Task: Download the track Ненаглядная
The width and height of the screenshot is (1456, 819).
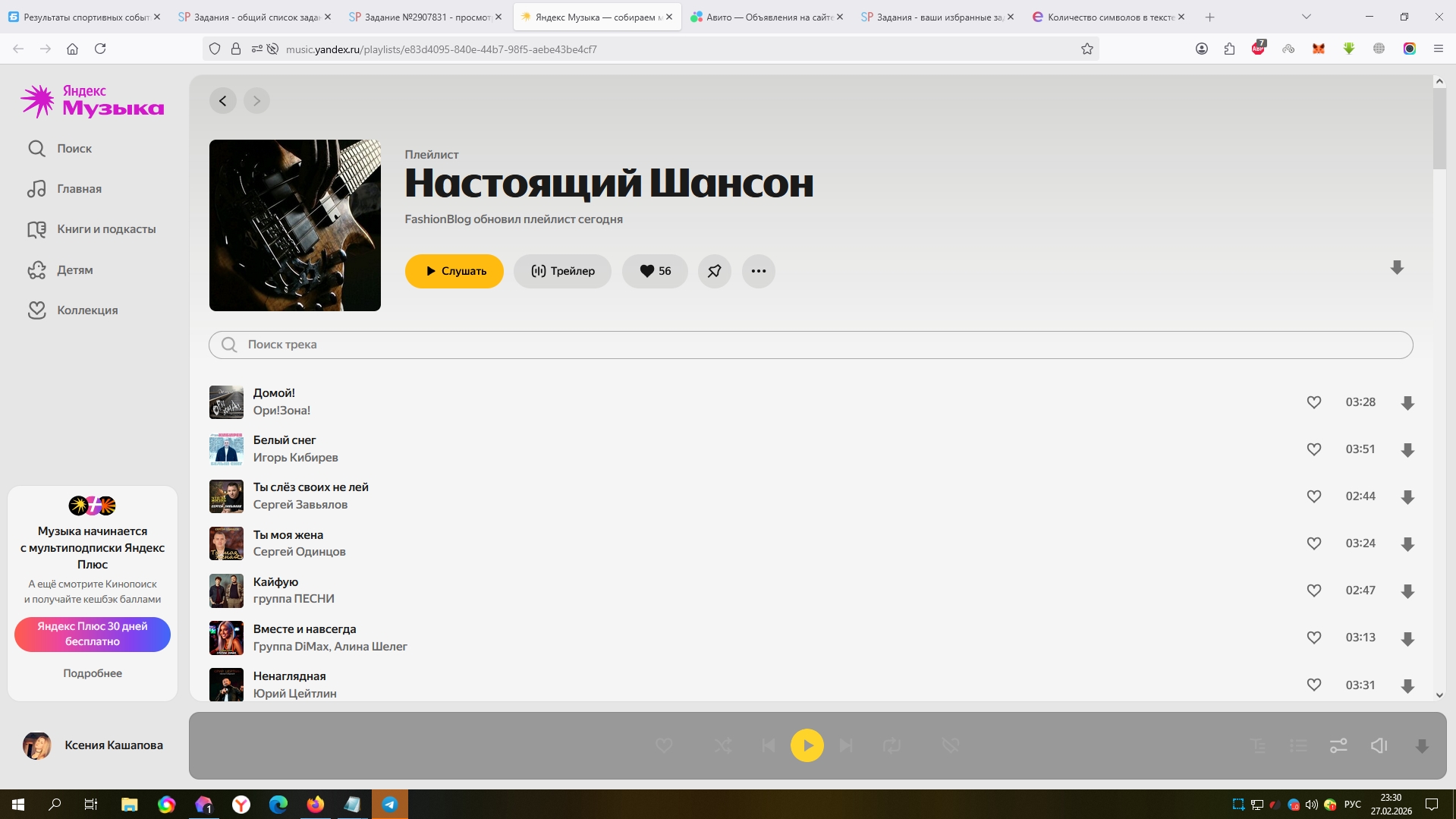Action: click(x=1407, y=686)
